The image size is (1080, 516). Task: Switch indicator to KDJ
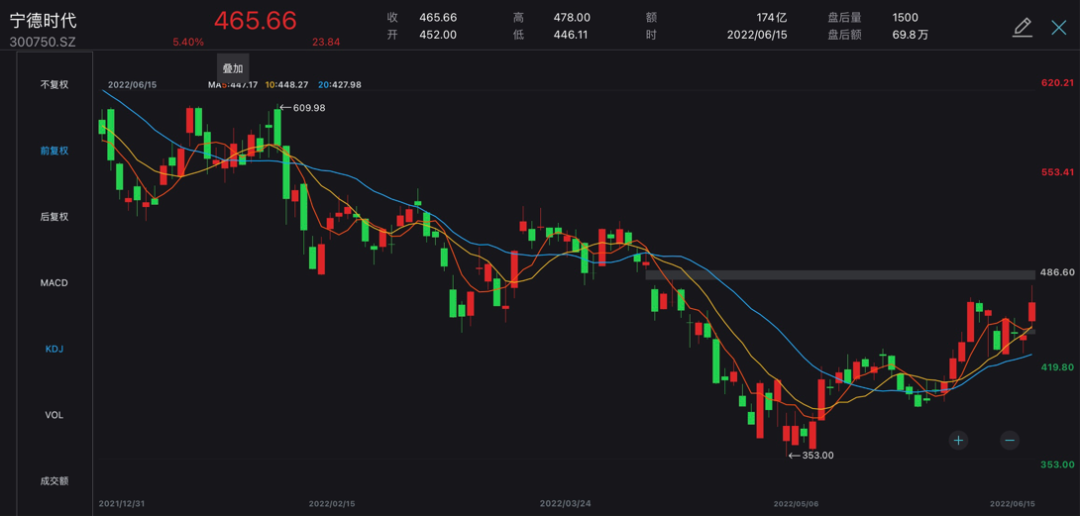pyautogui.click(x=54, y=349)
